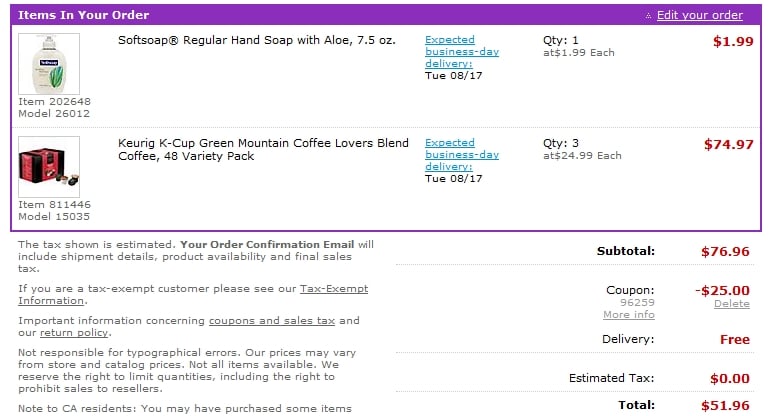
Task: Click the Softsoap Regular Hand Soap title
Action: click(257, 40)
